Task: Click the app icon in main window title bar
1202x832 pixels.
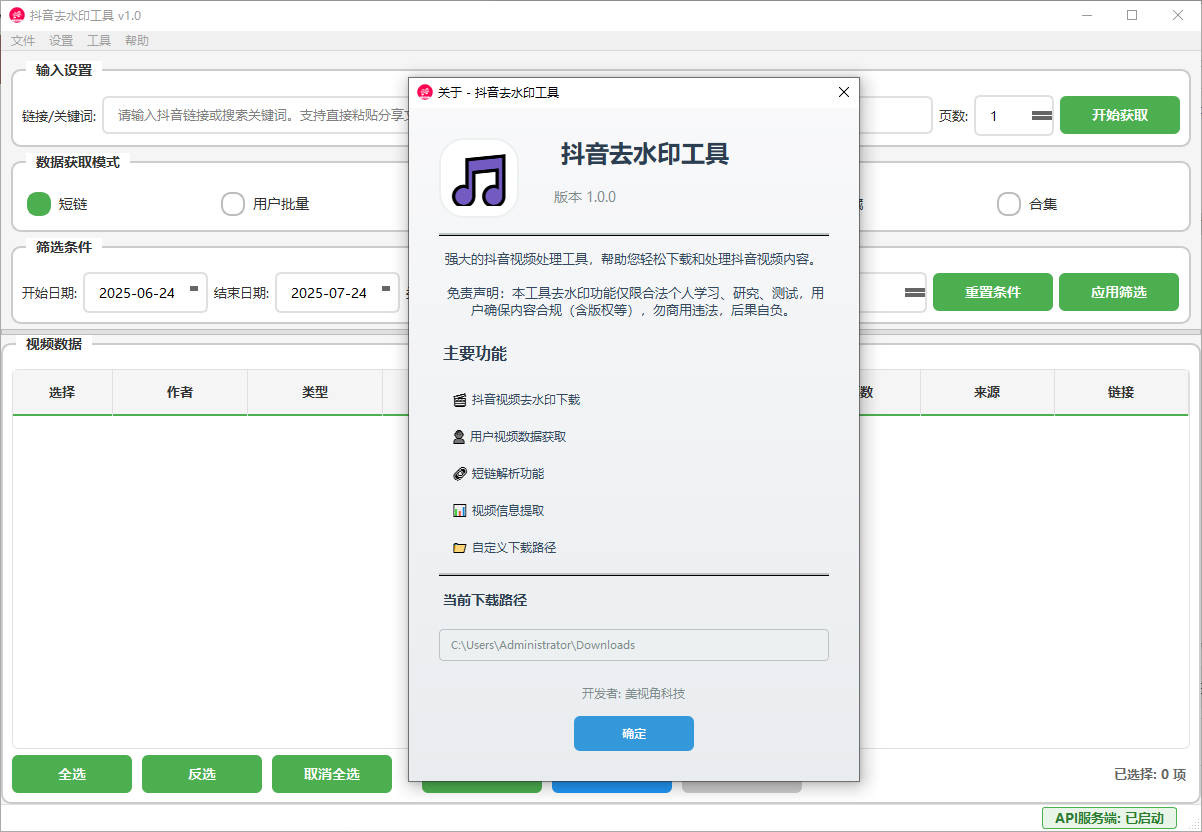Action: point(17,15)
